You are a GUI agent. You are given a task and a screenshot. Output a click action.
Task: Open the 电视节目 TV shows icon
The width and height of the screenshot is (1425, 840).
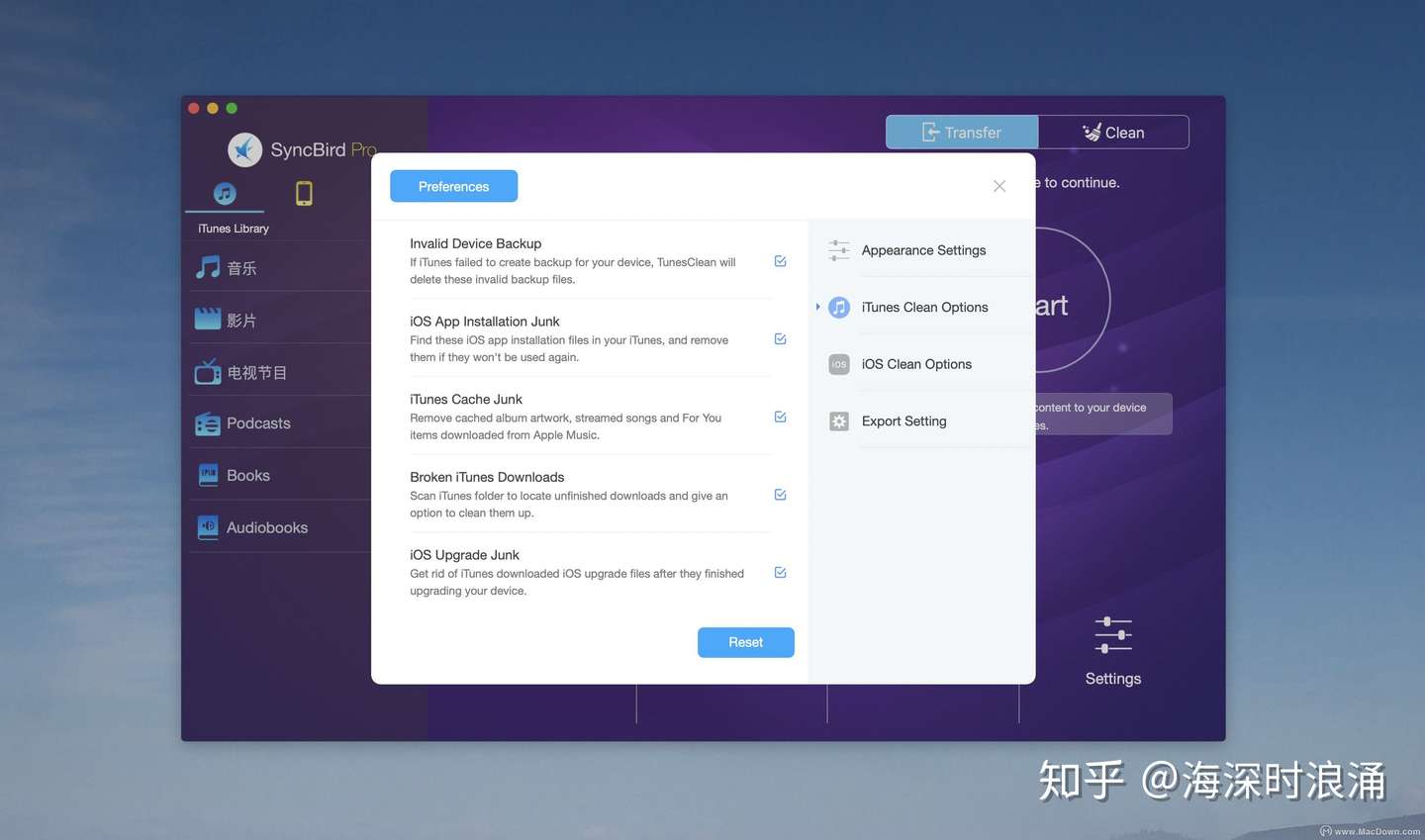click(x=208, y=371)
